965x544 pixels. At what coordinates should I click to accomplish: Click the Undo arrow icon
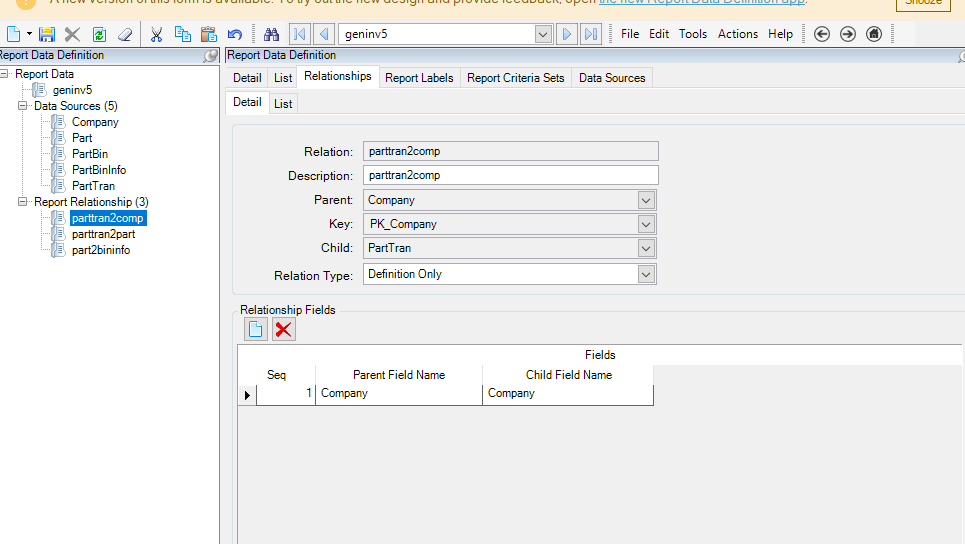[234, 34]
